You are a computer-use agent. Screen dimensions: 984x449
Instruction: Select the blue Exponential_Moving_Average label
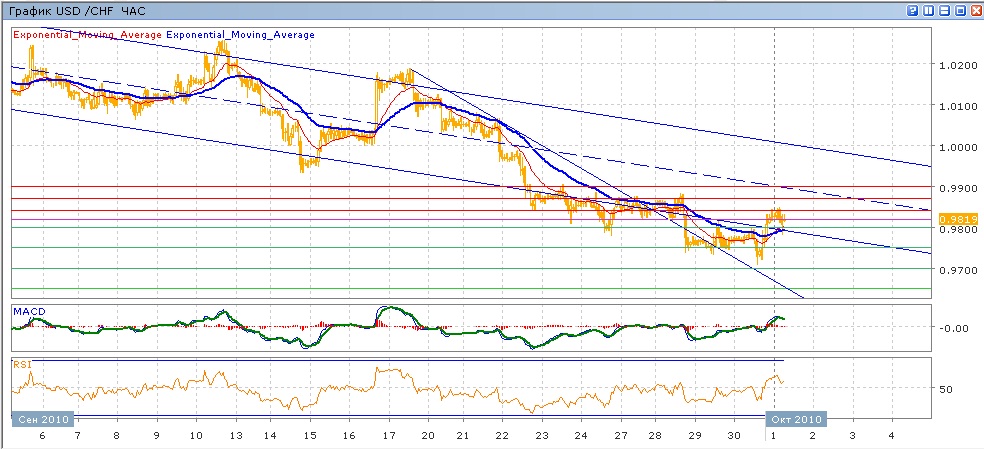tap(240, 35)
